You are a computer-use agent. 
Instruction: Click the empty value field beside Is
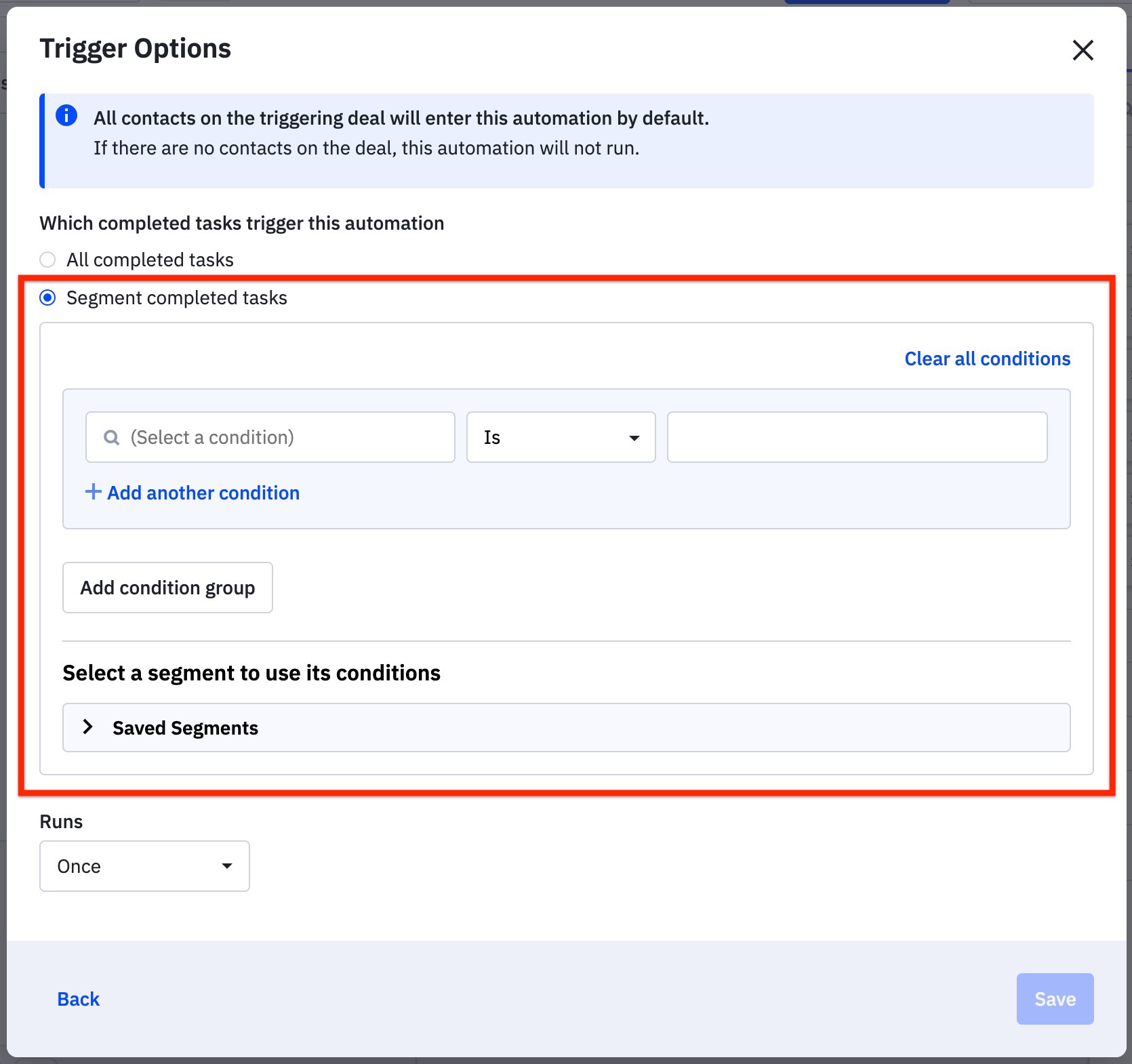[856, 437]
